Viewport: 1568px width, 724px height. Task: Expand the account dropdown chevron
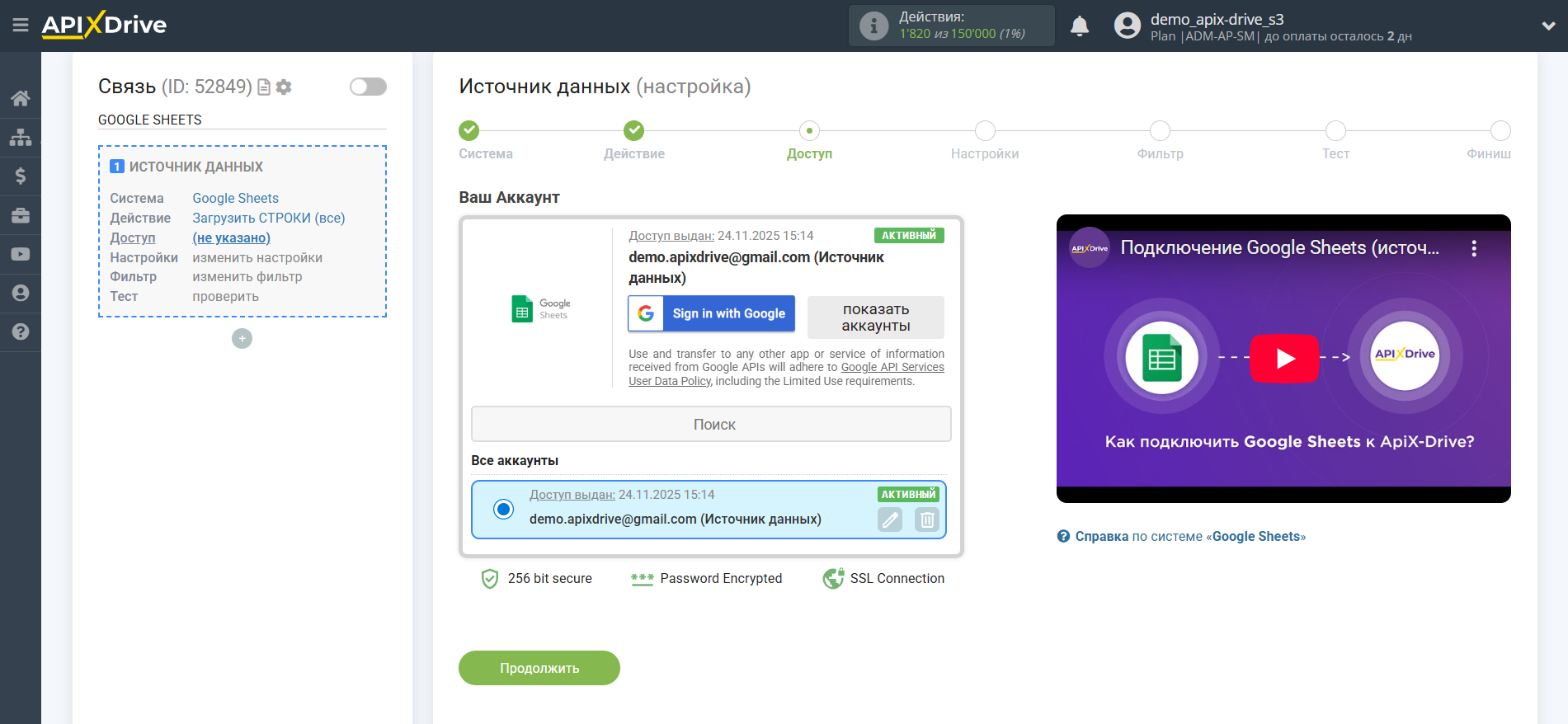(1548, 26)
